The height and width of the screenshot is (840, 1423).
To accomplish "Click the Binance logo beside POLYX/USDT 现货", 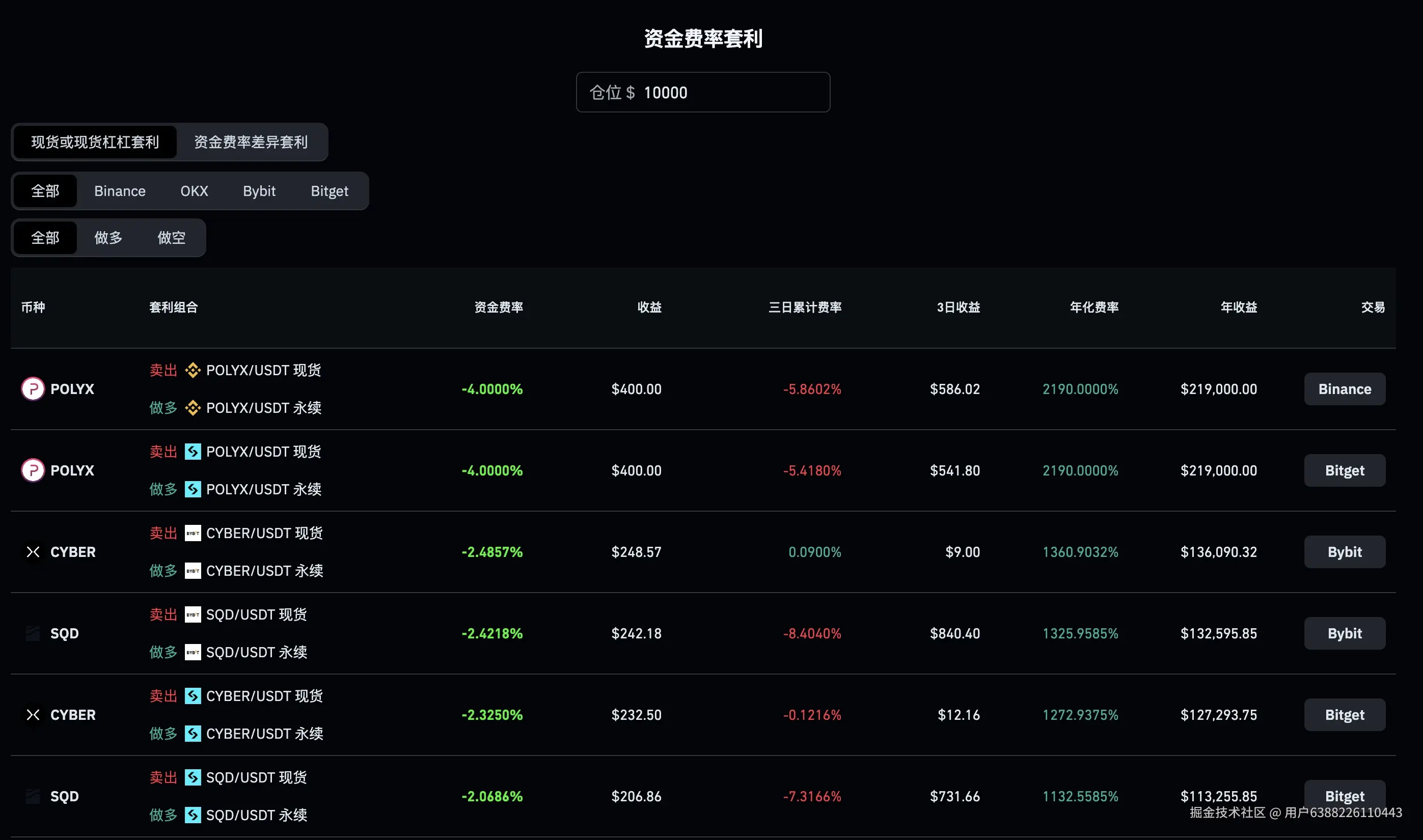I will pyautogui.click(x=193, y=370).
